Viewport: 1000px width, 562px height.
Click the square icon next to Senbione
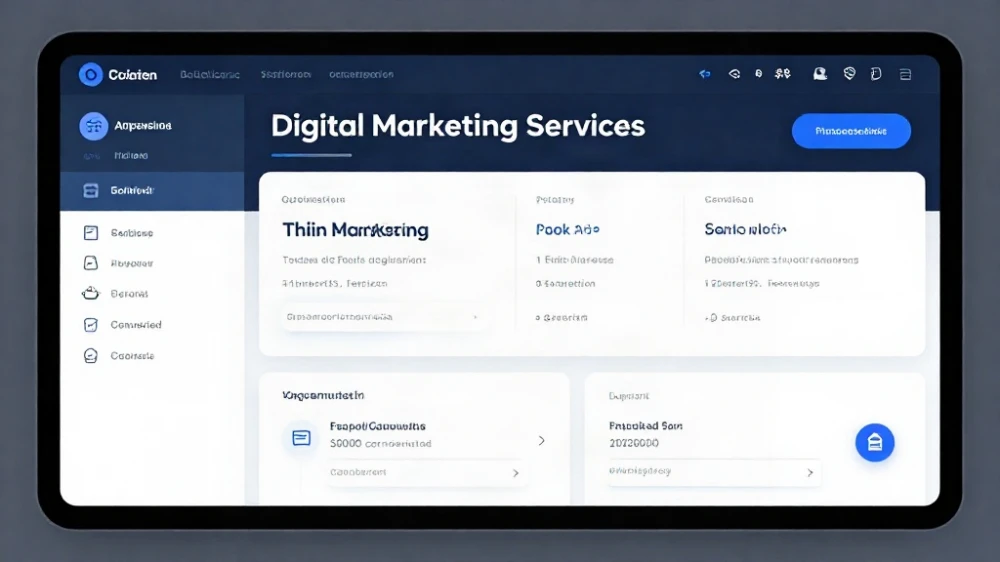point(91,233)
